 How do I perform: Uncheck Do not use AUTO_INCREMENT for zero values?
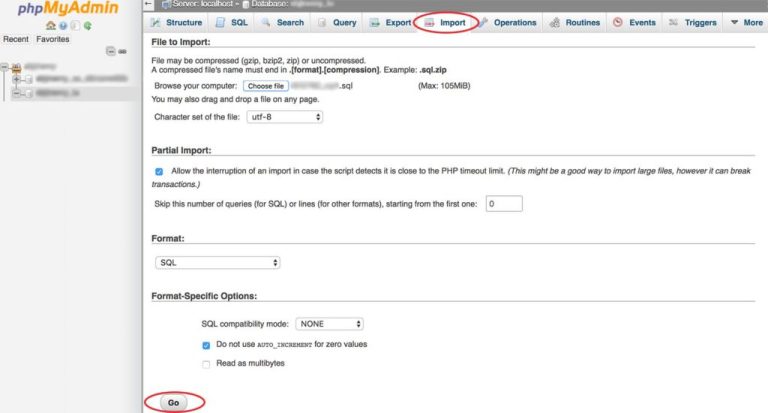(206, 344)
